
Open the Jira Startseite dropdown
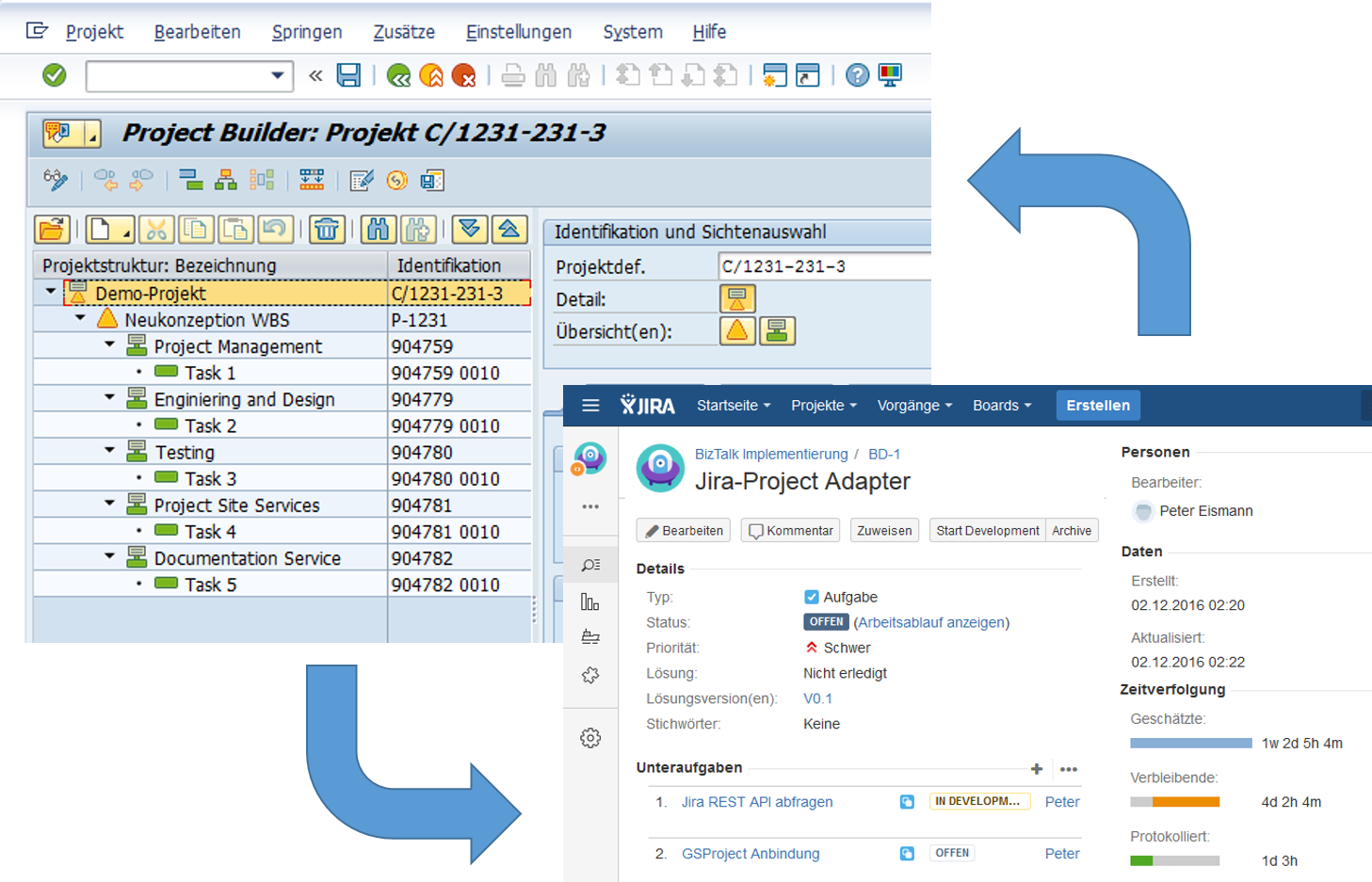(734, 406)
